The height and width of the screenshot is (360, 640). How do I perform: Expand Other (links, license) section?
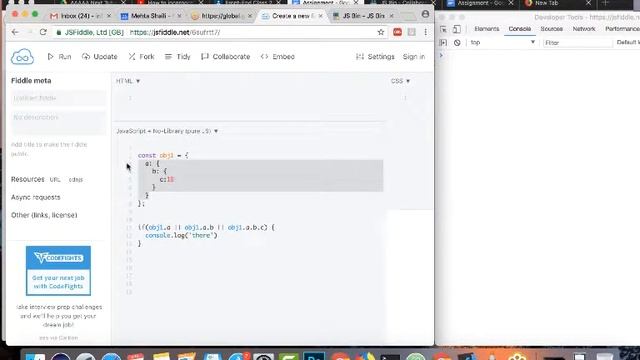44,215
